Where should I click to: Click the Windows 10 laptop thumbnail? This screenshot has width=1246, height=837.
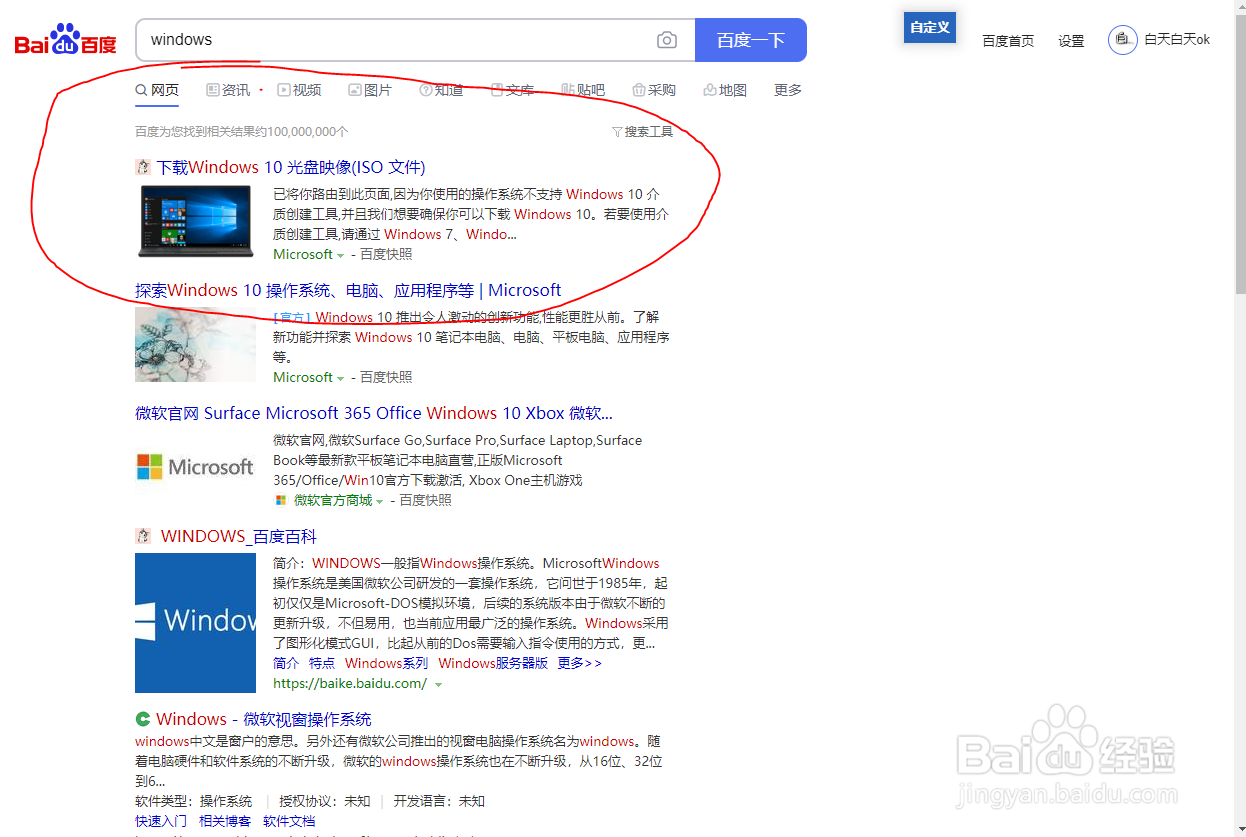point(196,221)
